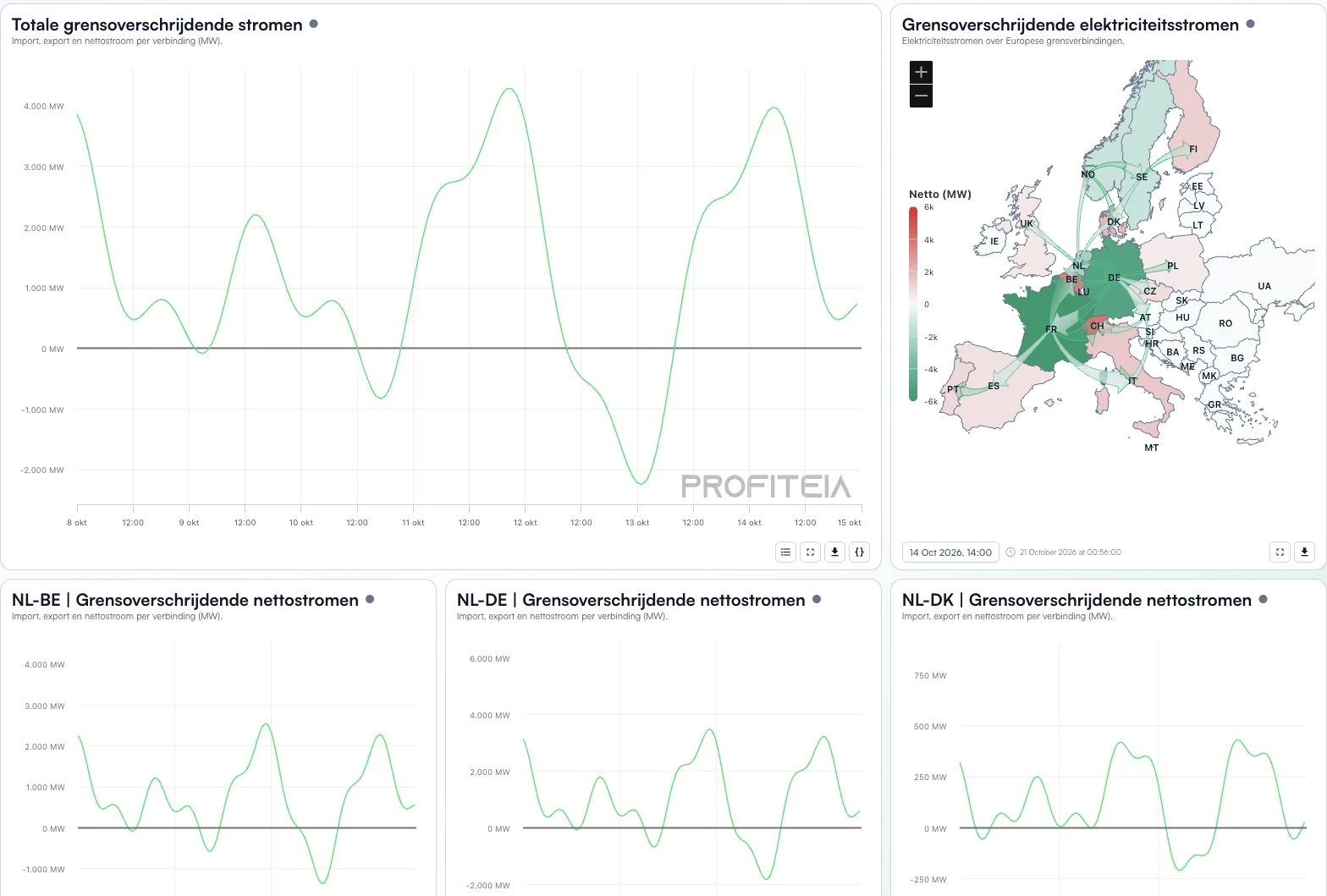1327x896 pixels.
Task: Click '750 MW' label on NL-DK chart
Action: click(931, 676)
